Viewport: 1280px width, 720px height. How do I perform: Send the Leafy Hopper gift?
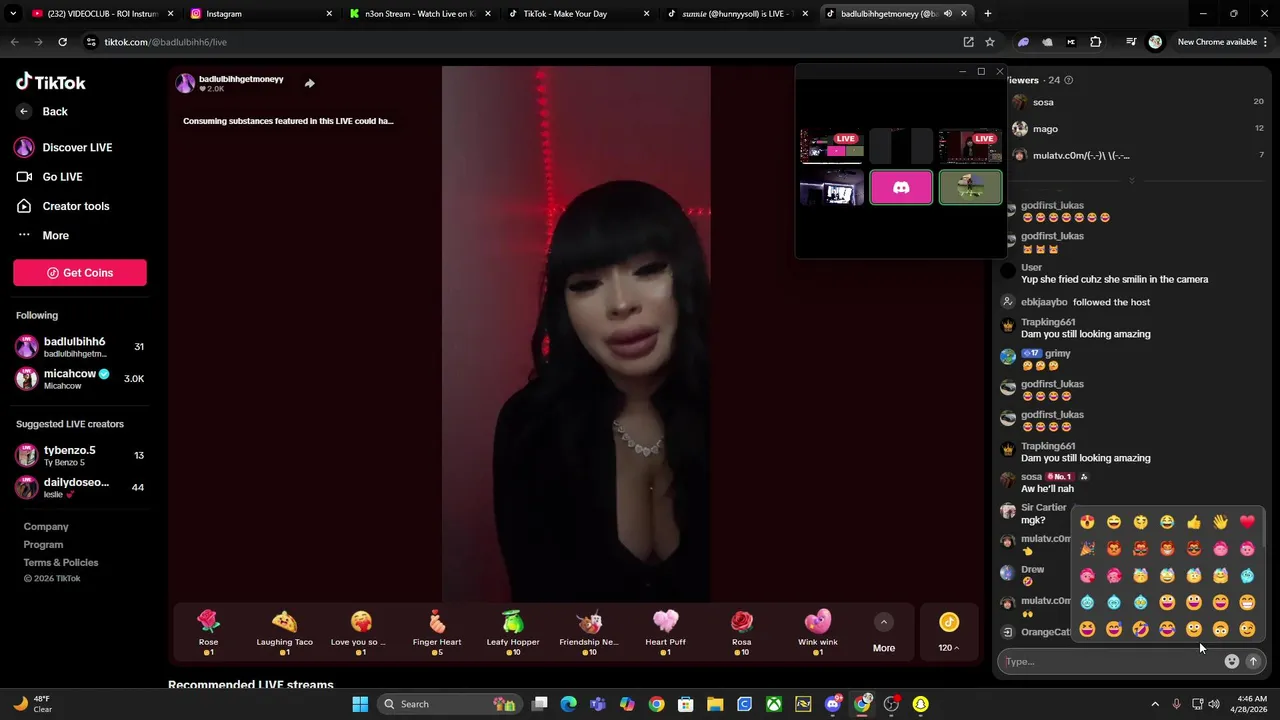coord(513,632)
